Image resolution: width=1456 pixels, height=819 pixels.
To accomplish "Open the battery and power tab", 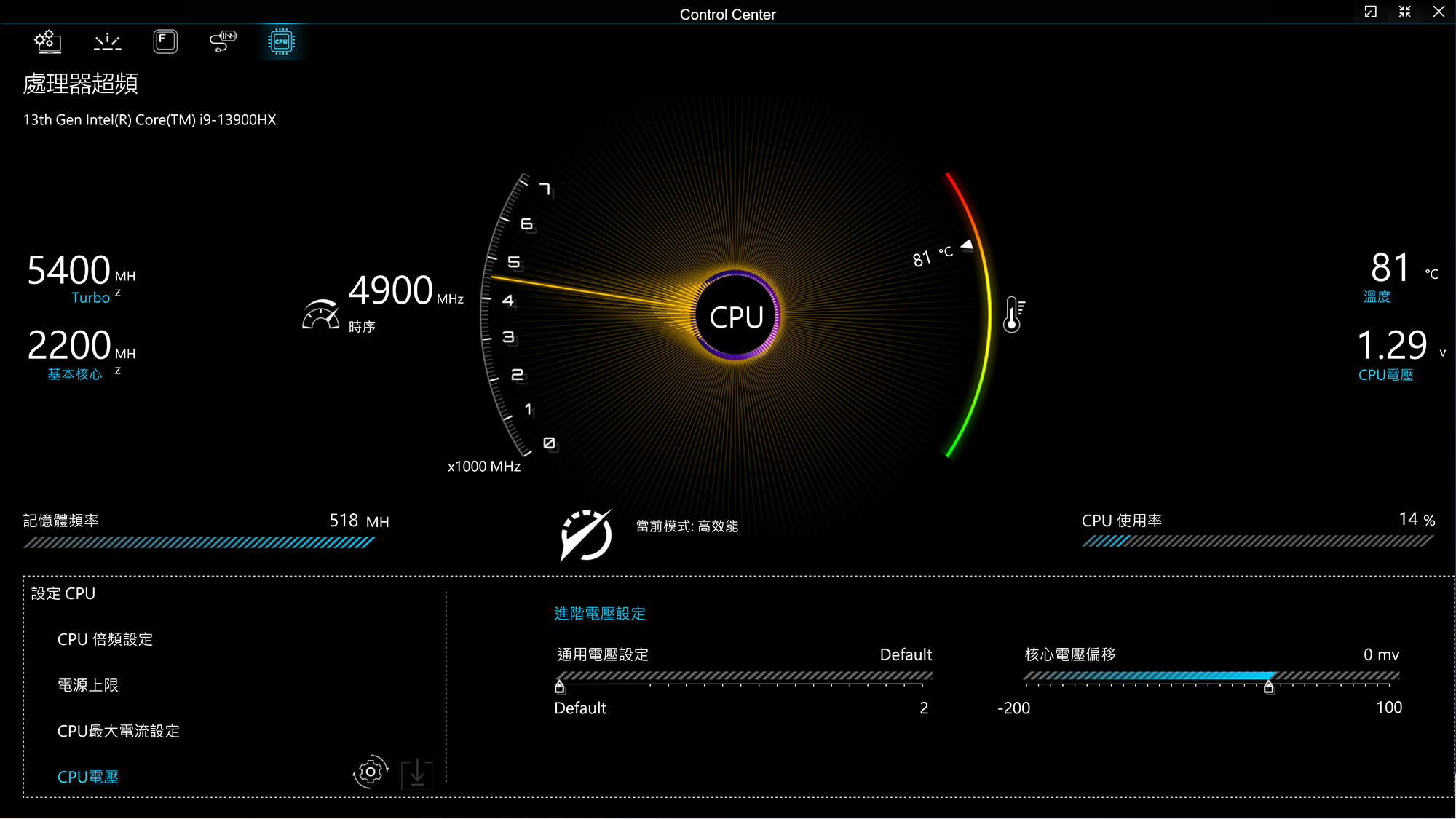I will [x=223, y=41].
